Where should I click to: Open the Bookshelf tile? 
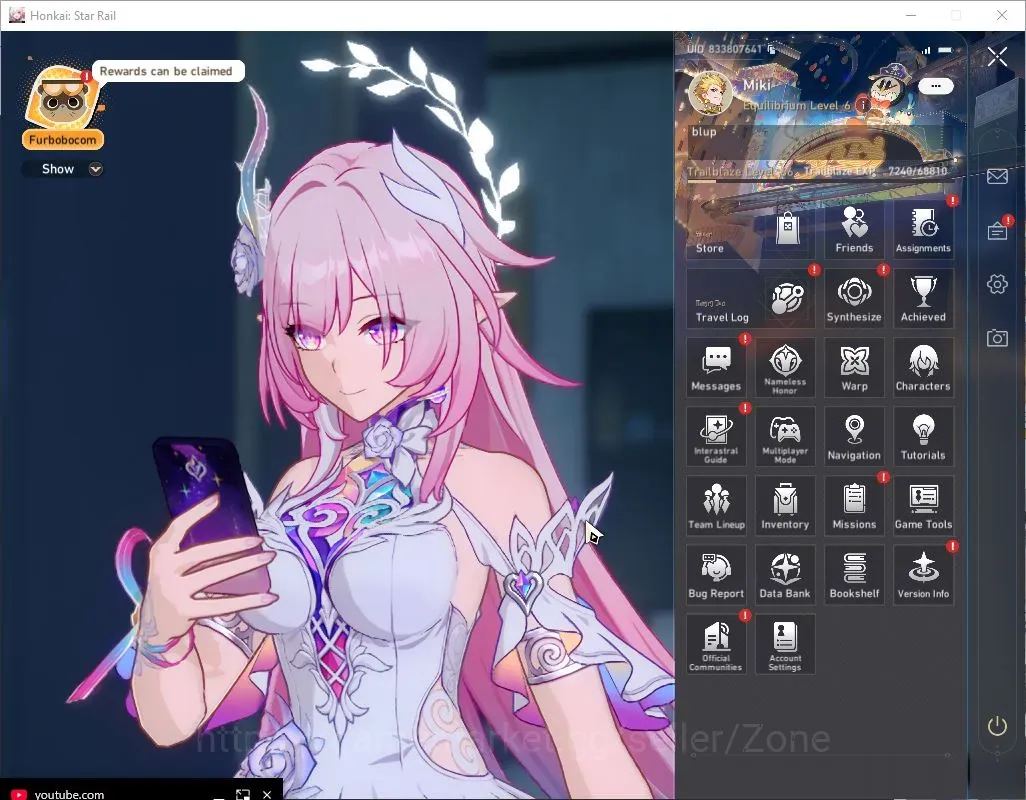point(854,575)
